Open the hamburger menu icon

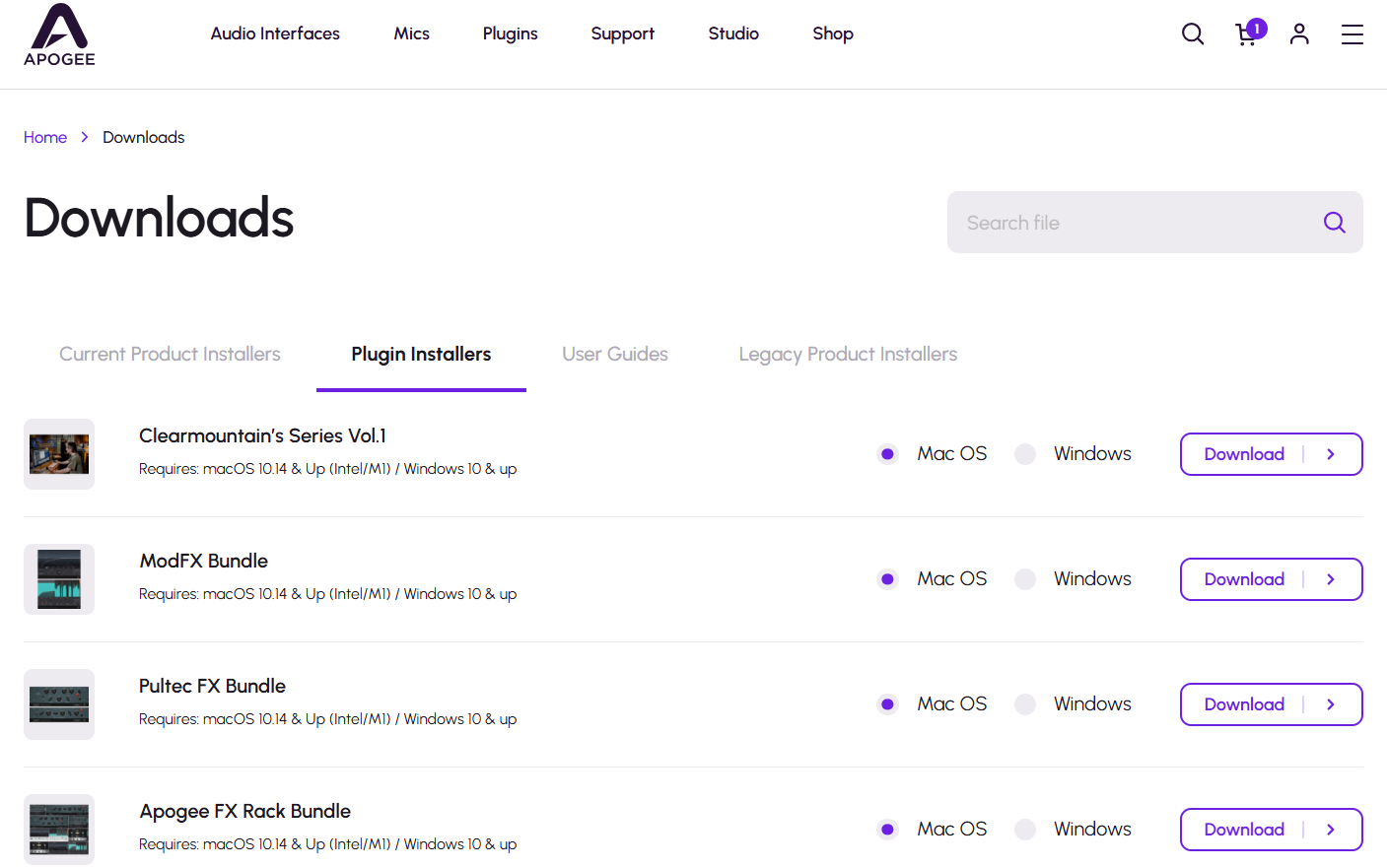1352,34
